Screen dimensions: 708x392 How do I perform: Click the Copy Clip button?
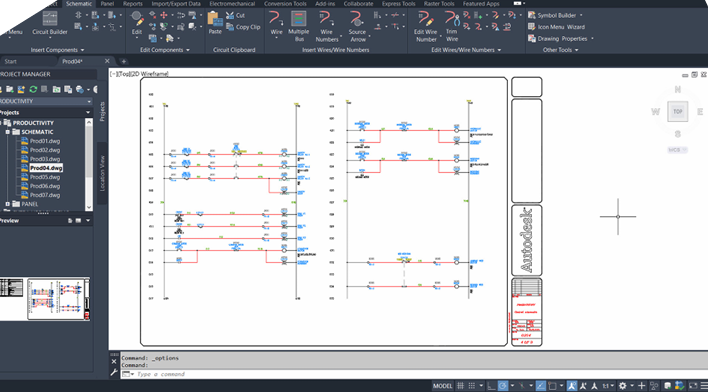[x=243, y=27]
